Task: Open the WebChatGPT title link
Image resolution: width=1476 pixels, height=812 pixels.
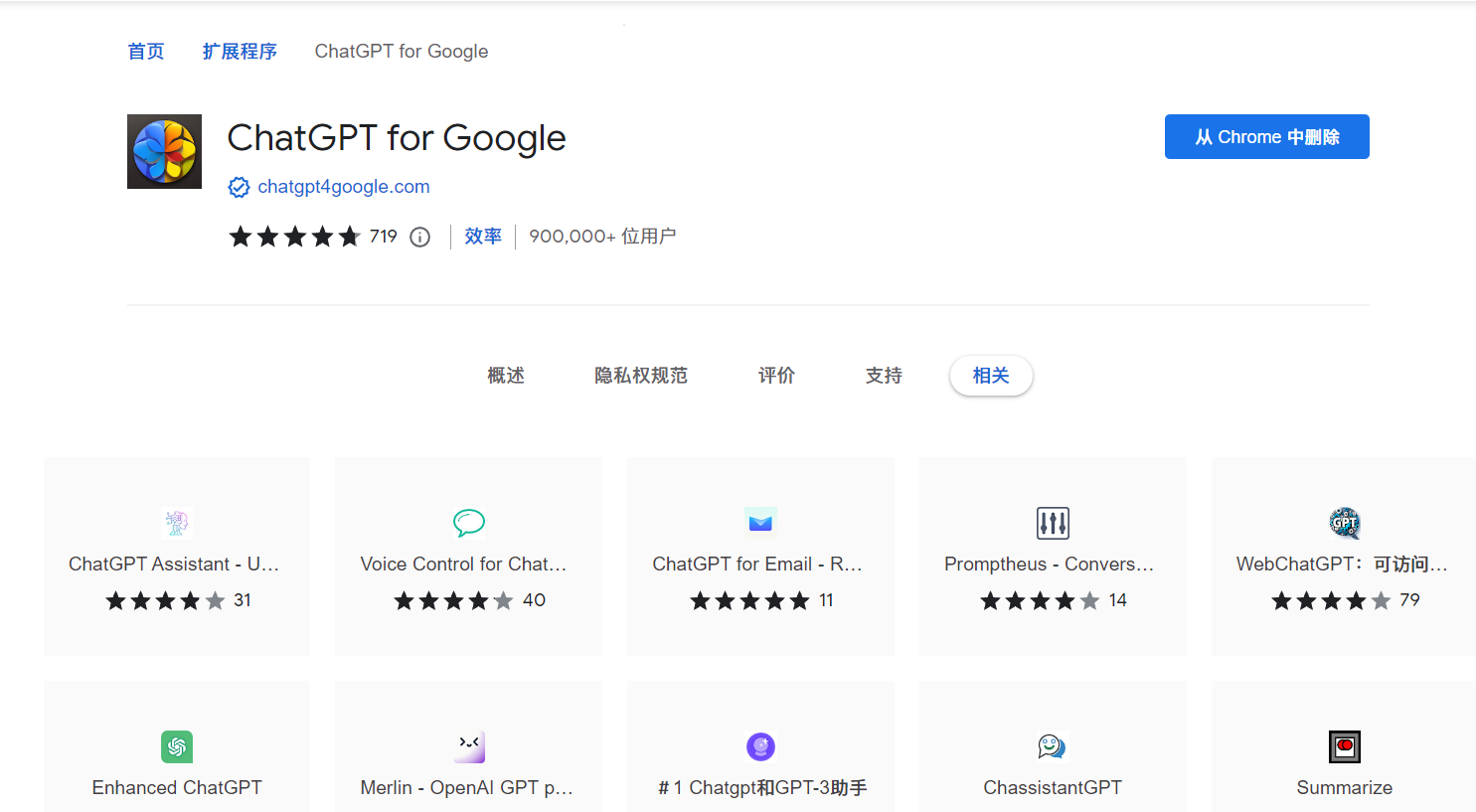Action: (x=1342, y=565)
